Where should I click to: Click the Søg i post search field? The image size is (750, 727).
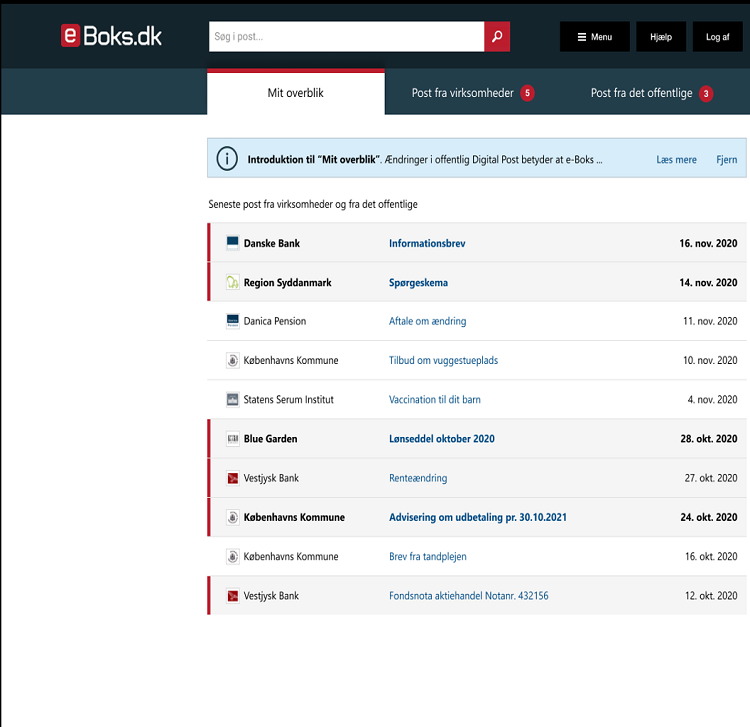(346, 36)
